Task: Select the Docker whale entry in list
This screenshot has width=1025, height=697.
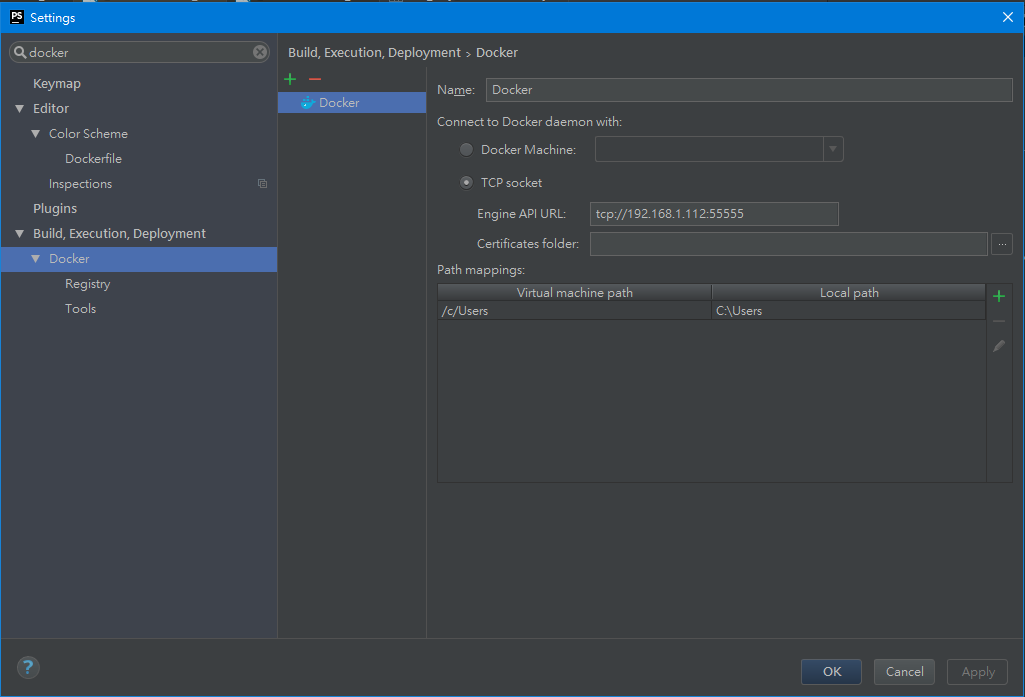Action: click(339, 103)
